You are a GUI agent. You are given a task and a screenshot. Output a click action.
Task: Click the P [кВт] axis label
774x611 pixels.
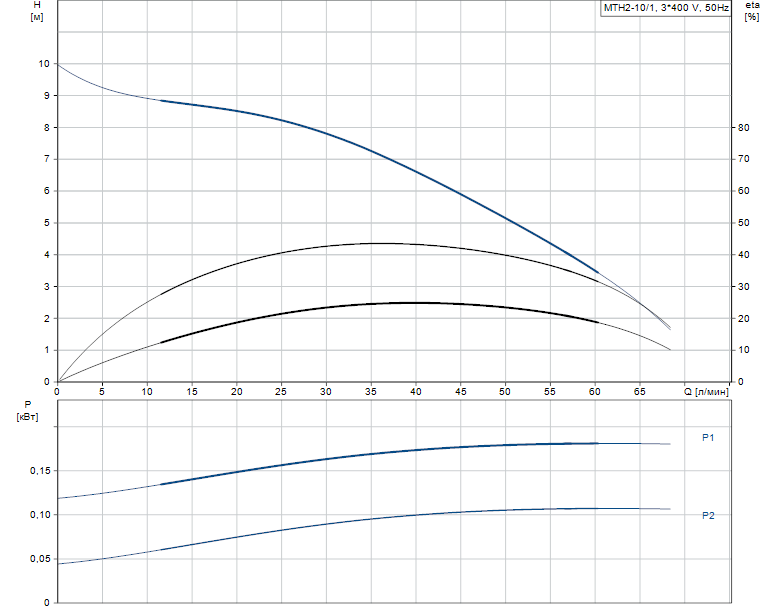coord(27,411)
